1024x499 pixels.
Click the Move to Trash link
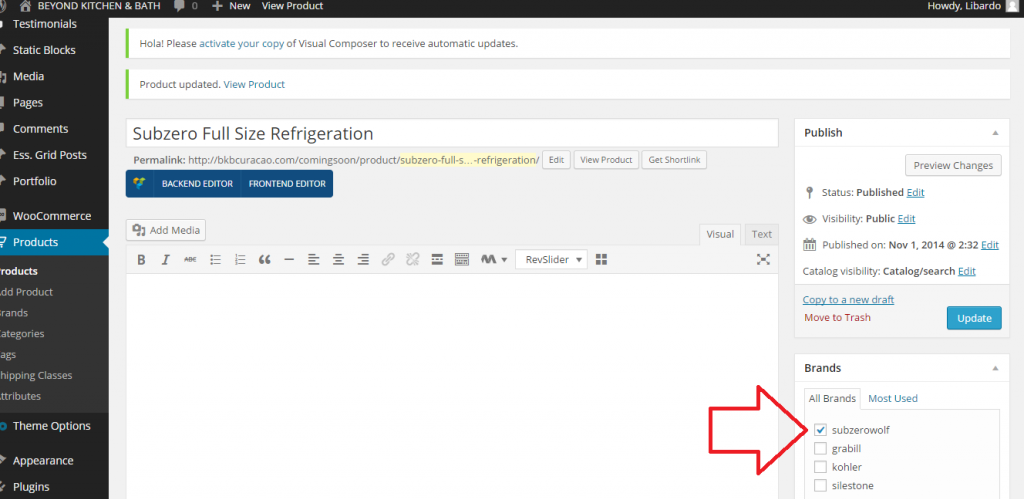click(x=837, y=318)
